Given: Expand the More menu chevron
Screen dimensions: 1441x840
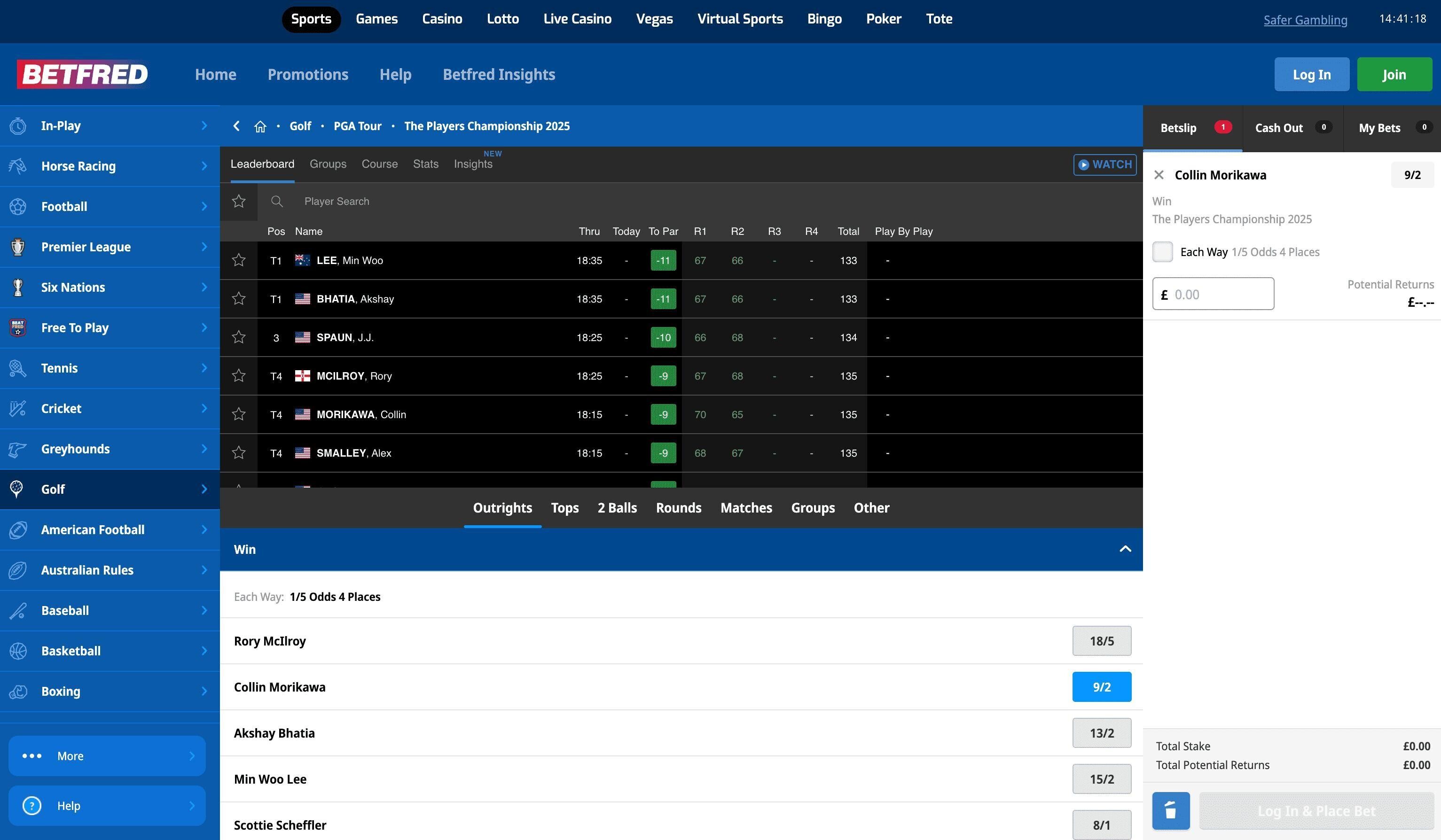Looking at the screenshot, I should 192,756.
